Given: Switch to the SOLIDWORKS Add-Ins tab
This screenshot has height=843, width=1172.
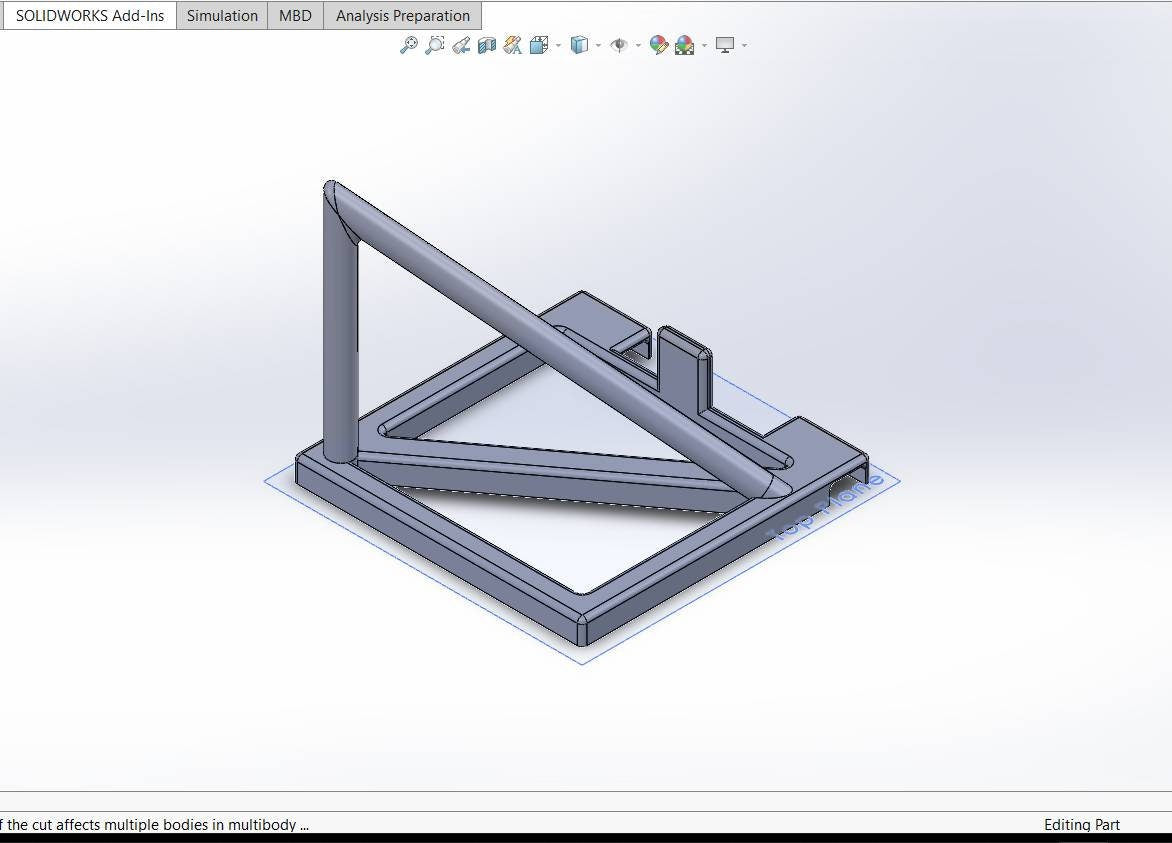Looking at the screenshot, I should [x=90, y=16].
